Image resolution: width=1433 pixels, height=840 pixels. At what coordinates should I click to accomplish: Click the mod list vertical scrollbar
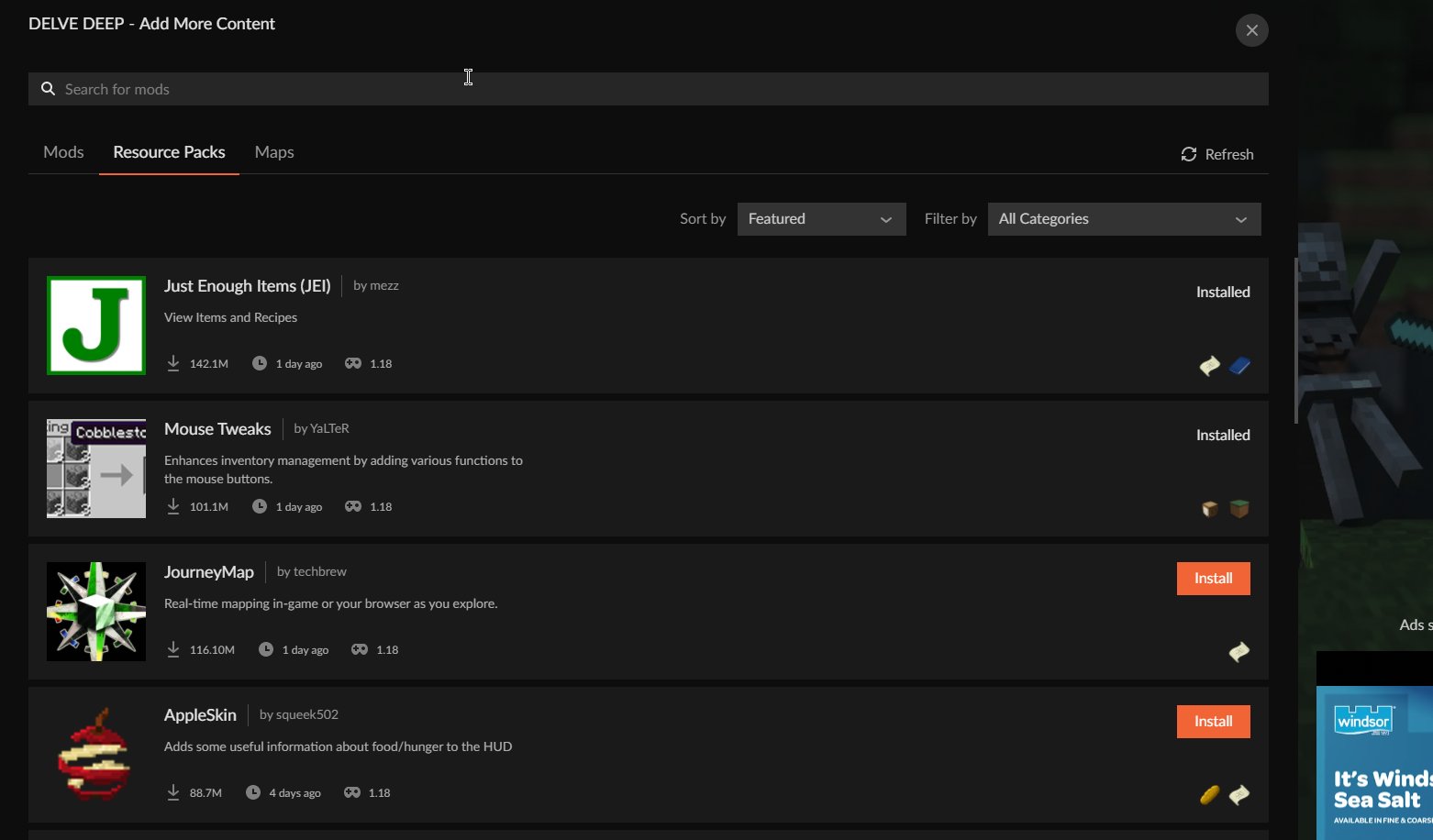pos(1295,340)
